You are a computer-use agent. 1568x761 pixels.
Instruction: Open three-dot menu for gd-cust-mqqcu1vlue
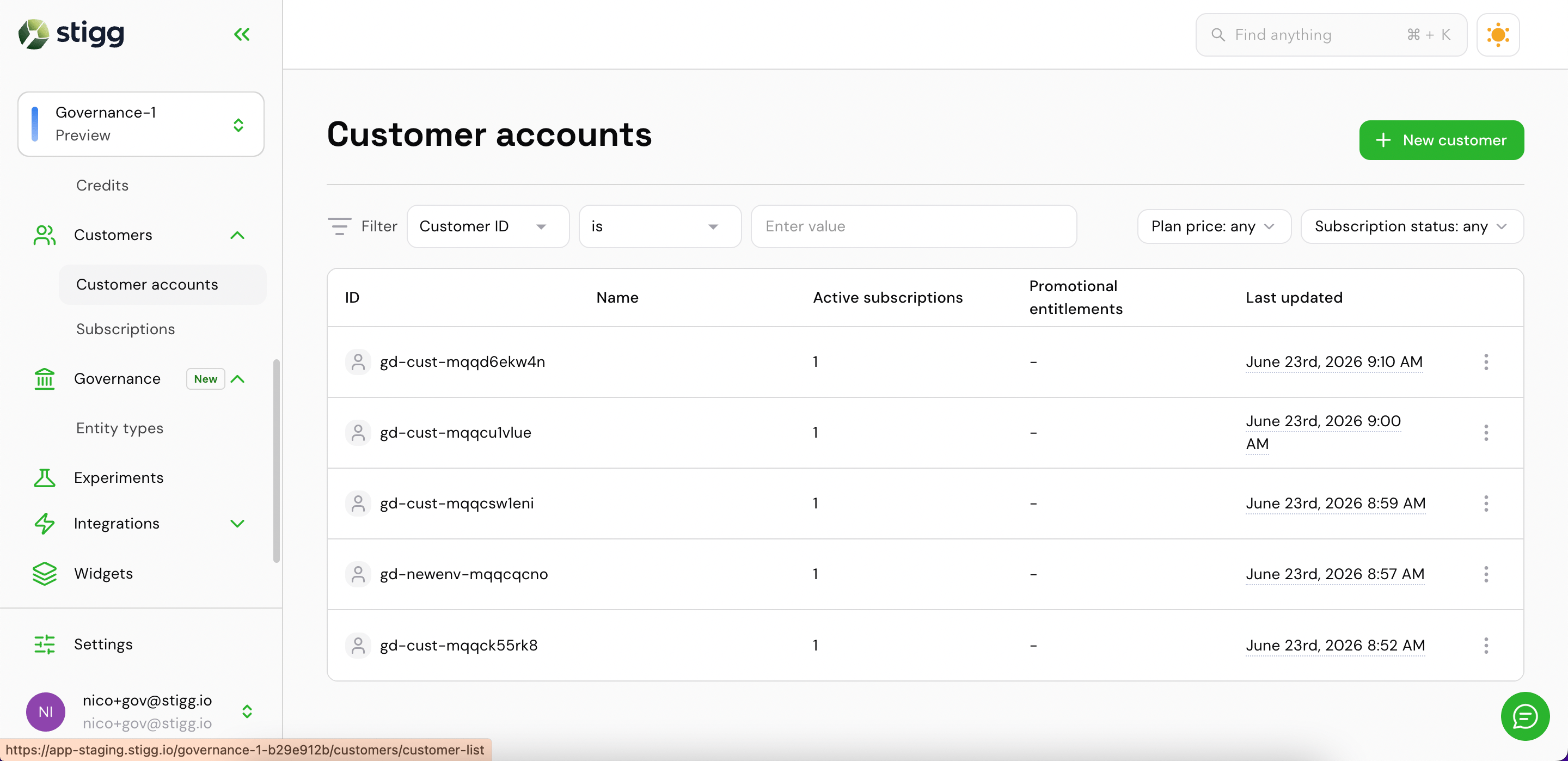point(1486,432)
